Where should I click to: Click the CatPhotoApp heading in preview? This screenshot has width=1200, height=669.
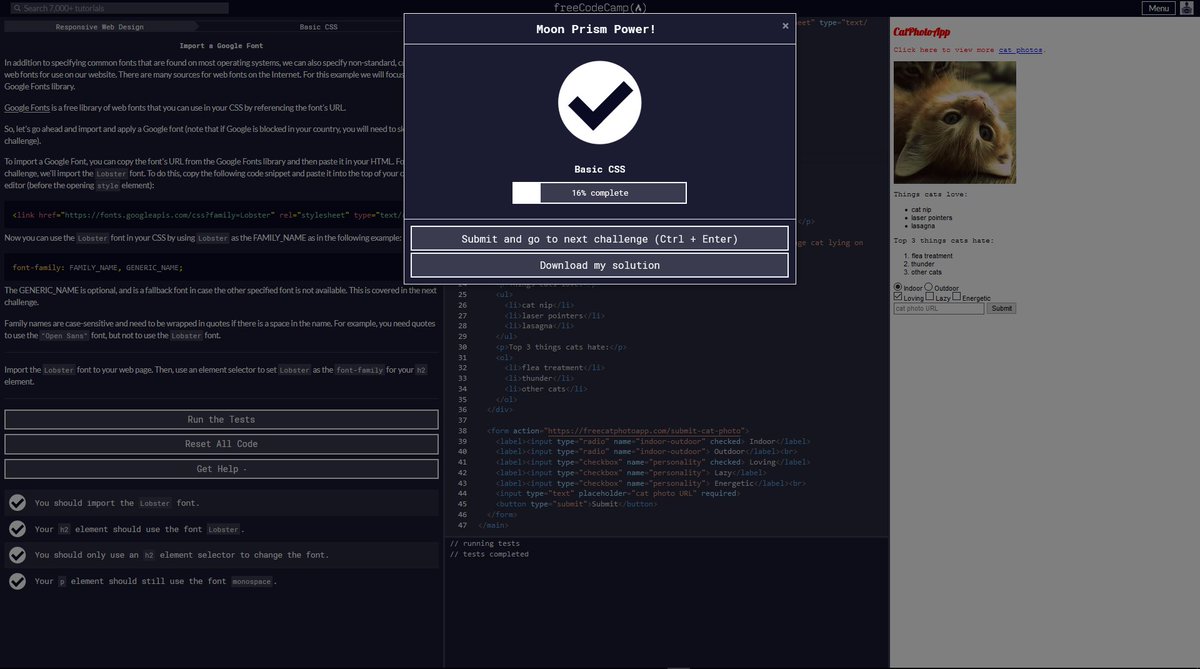(x=922, y=32)
